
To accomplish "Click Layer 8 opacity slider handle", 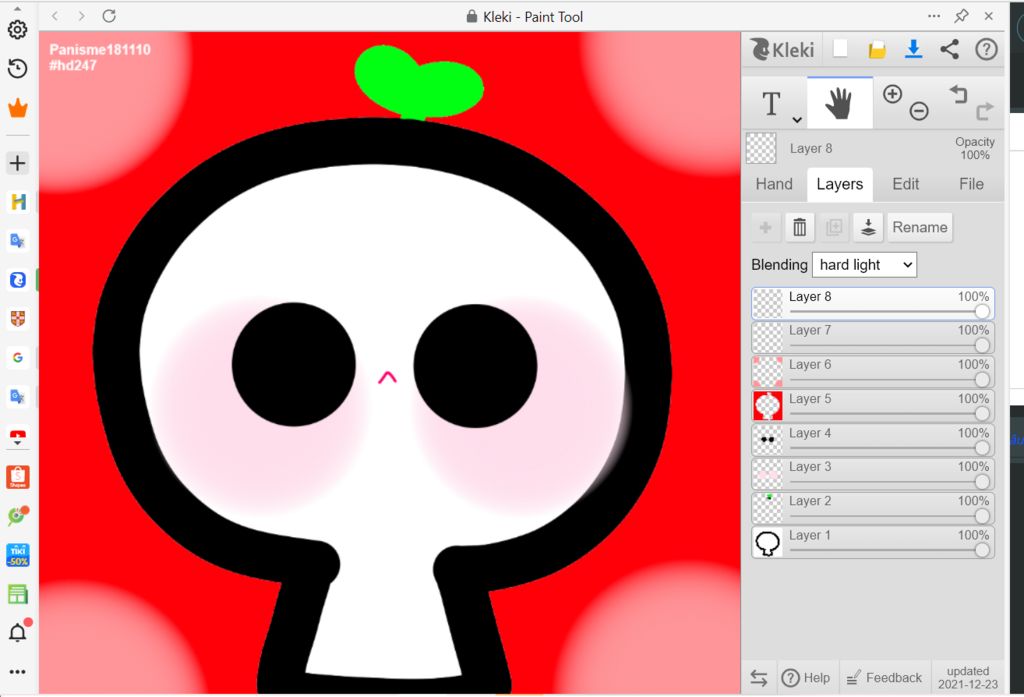I will point(982,312).
